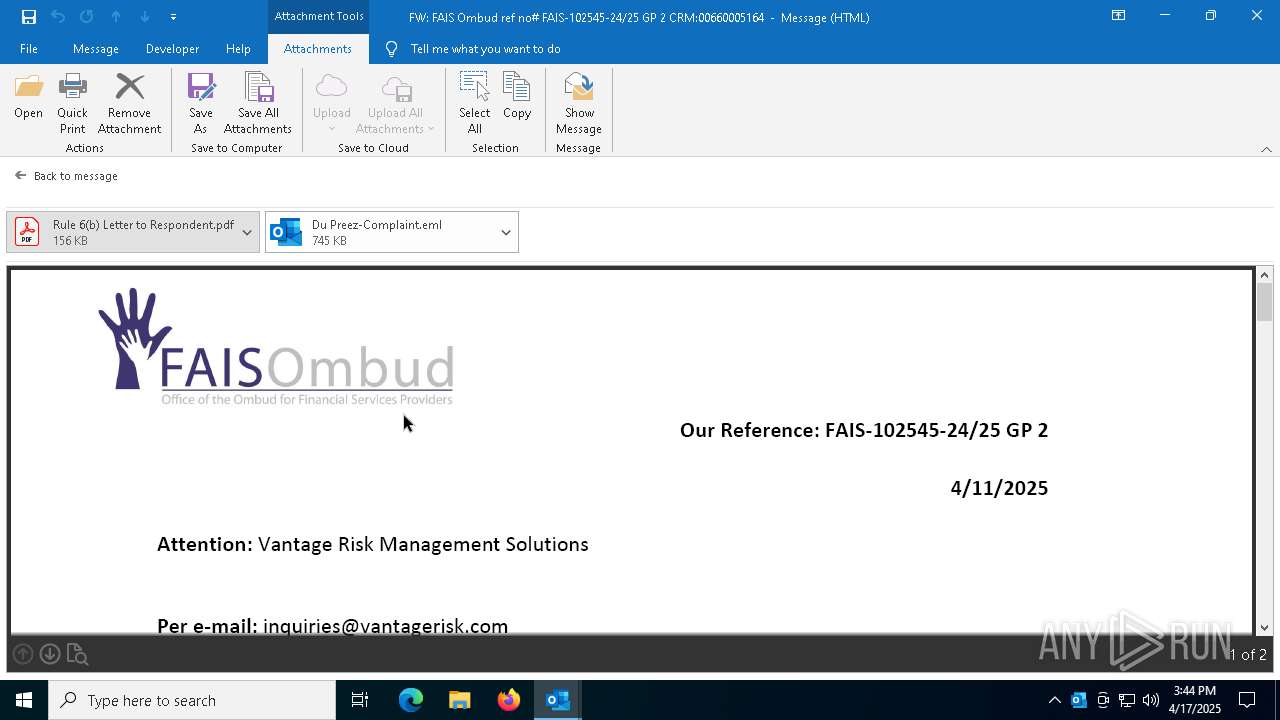1280x720 pixels.
Task: Select Du Preez-Complaint.eml attachment
Action: (380, 232)
